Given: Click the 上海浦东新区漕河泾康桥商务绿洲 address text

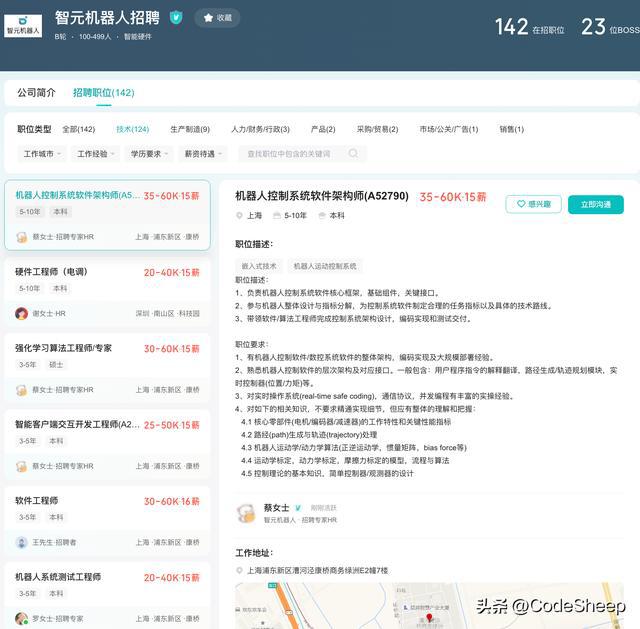Looking at the screenshot, I should coord(318,571).
